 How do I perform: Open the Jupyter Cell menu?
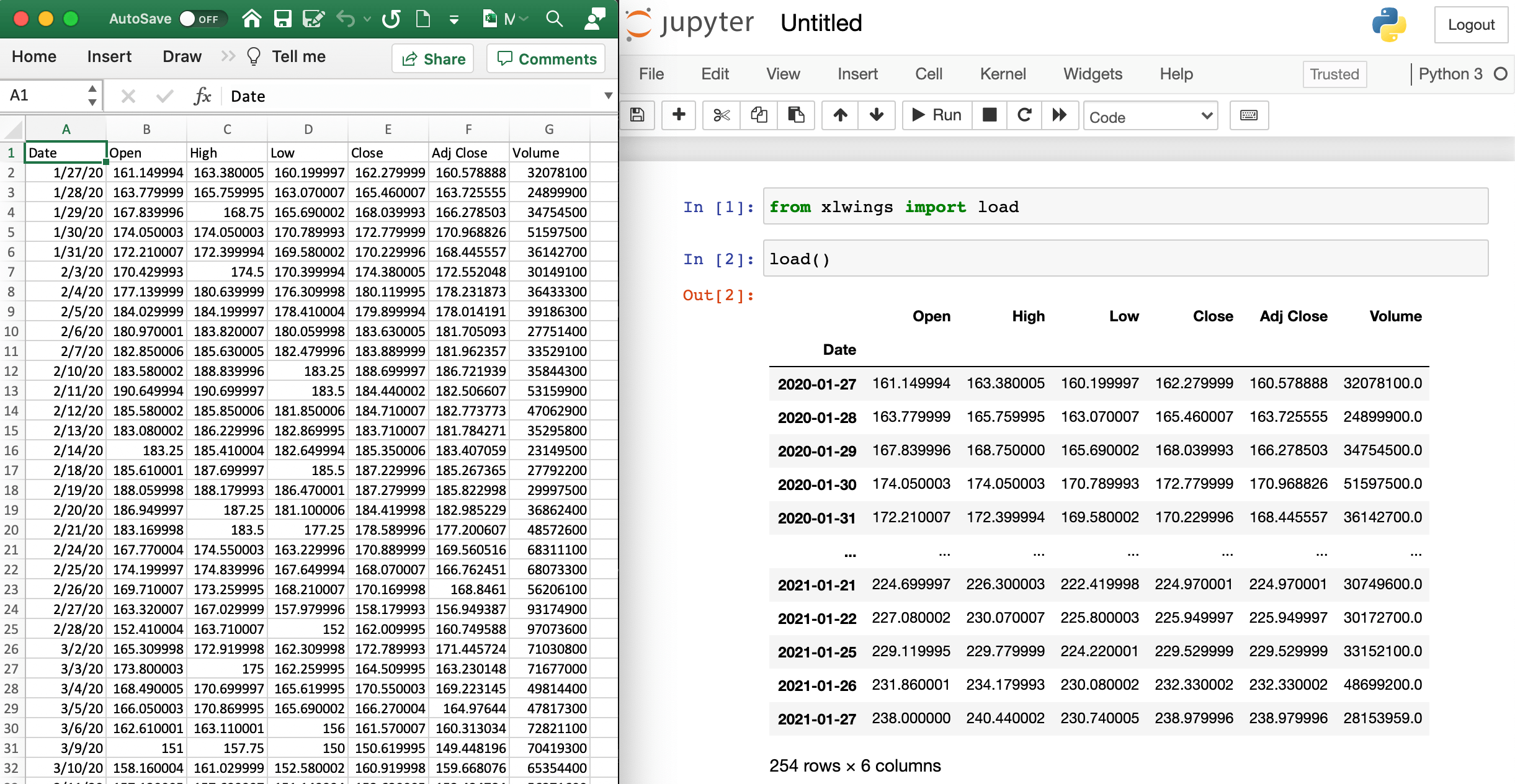[x=929, y=74]
